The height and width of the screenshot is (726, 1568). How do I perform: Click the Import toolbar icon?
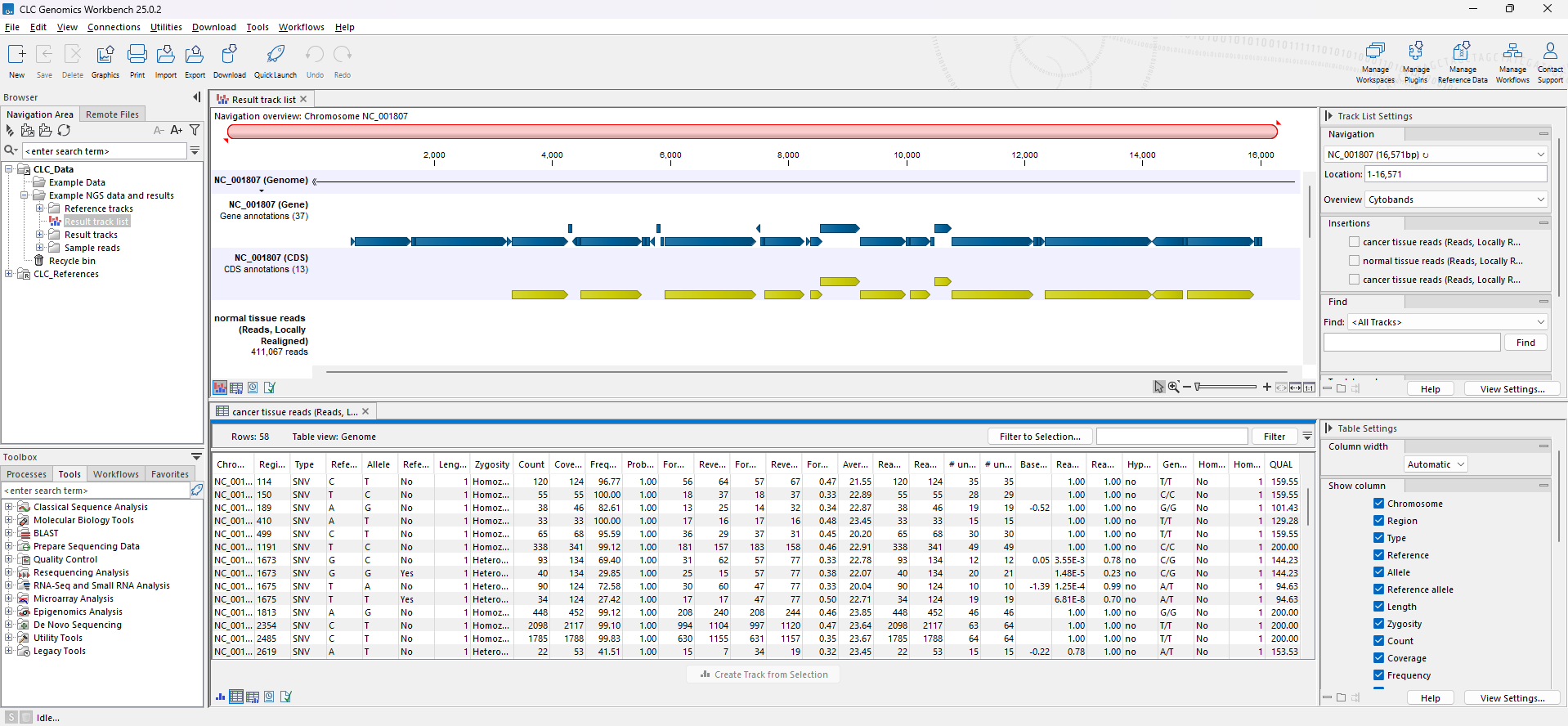coord(165,56)
